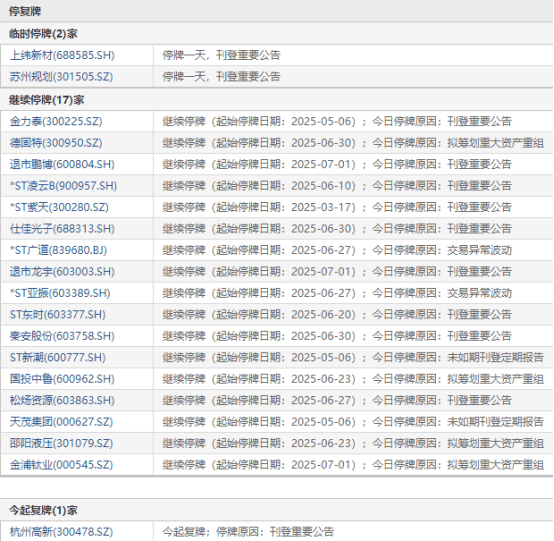The width and height of the screenshot is (554, 541).
Task: Select the *ST亚振(603389.SH) link
Action: (60, 293)
